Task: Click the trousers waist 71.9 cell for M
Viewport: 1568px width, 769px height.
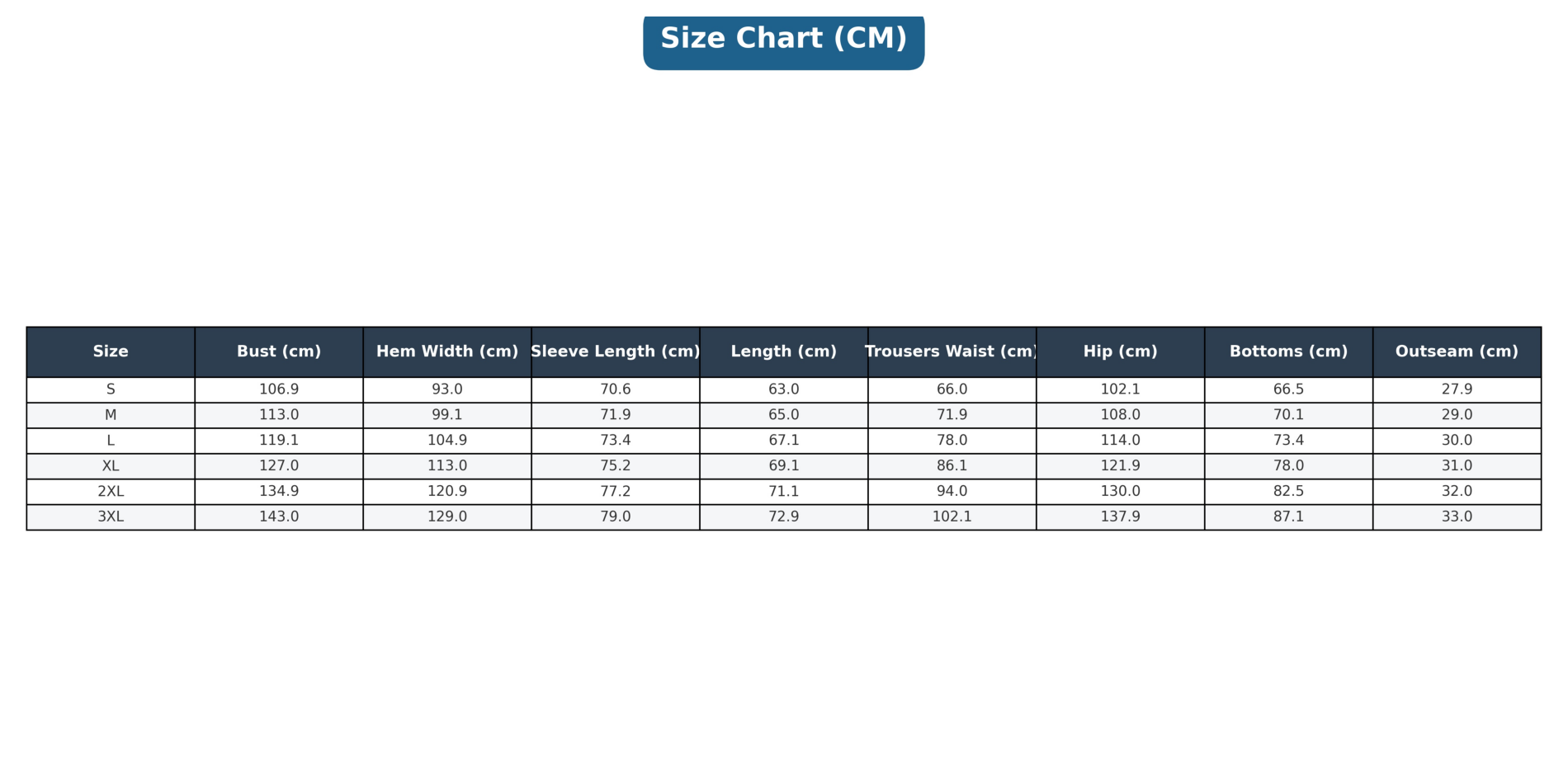Action: 952,415
